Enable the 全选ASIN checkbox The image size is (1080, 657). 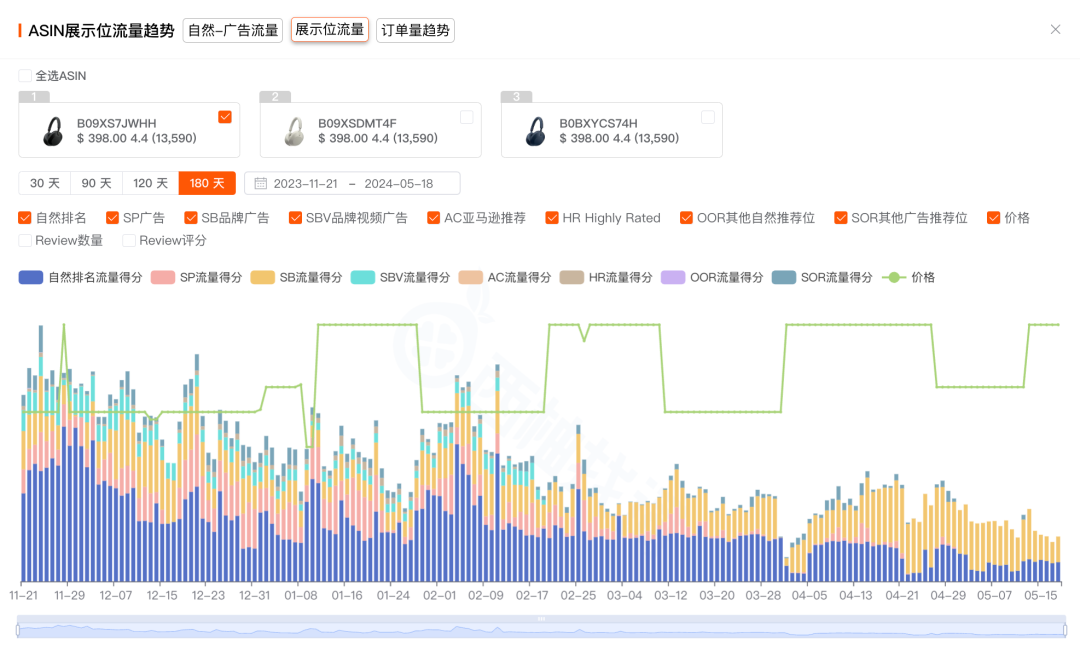[x=26, y=75]
